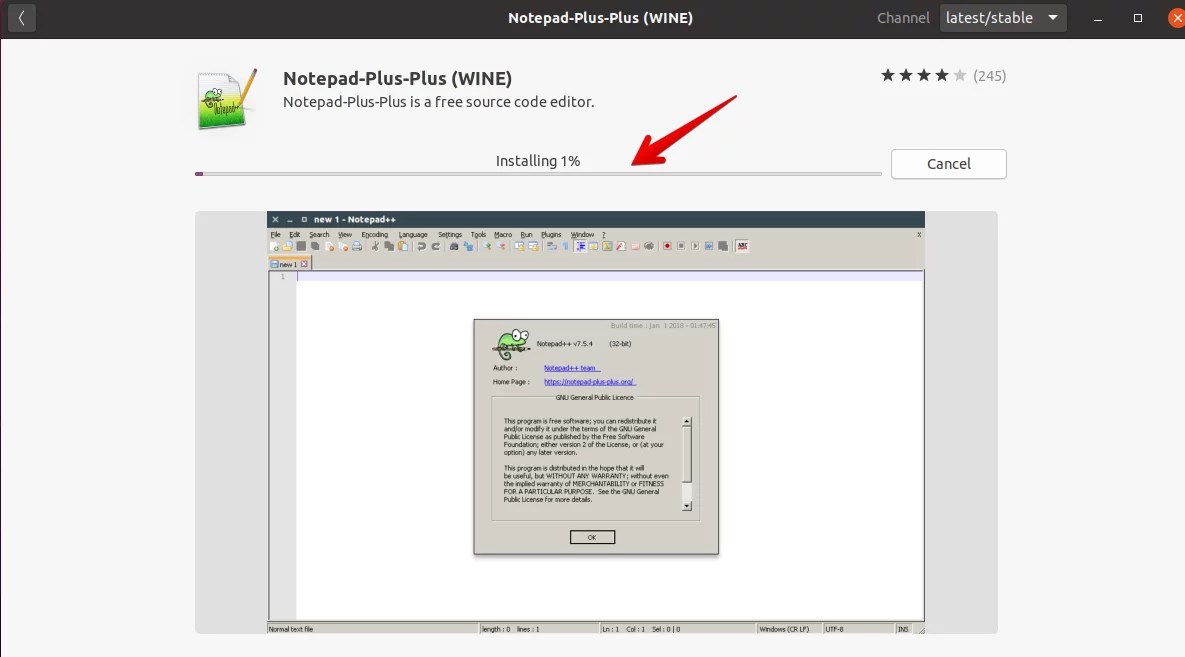Screen dimensions: 1185x657
Task: Click the 'Installing 1%' status text
Action: [x=538, y=161]
